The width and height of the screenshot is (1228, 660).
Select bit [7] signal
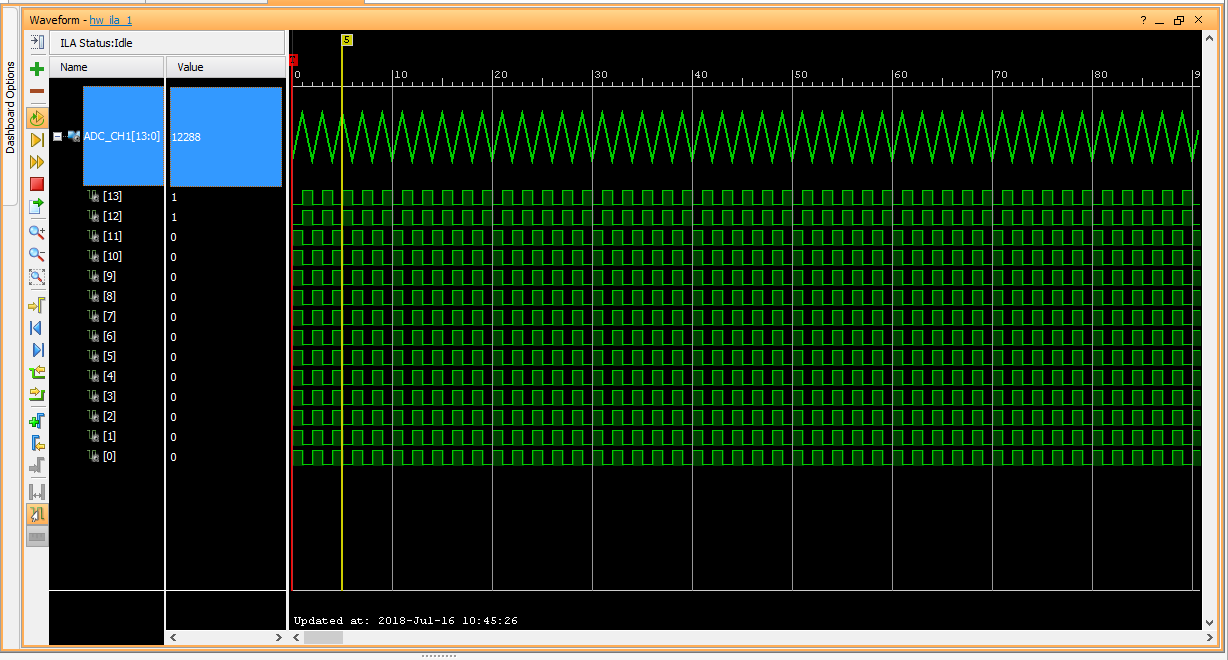tap(109, 316)
